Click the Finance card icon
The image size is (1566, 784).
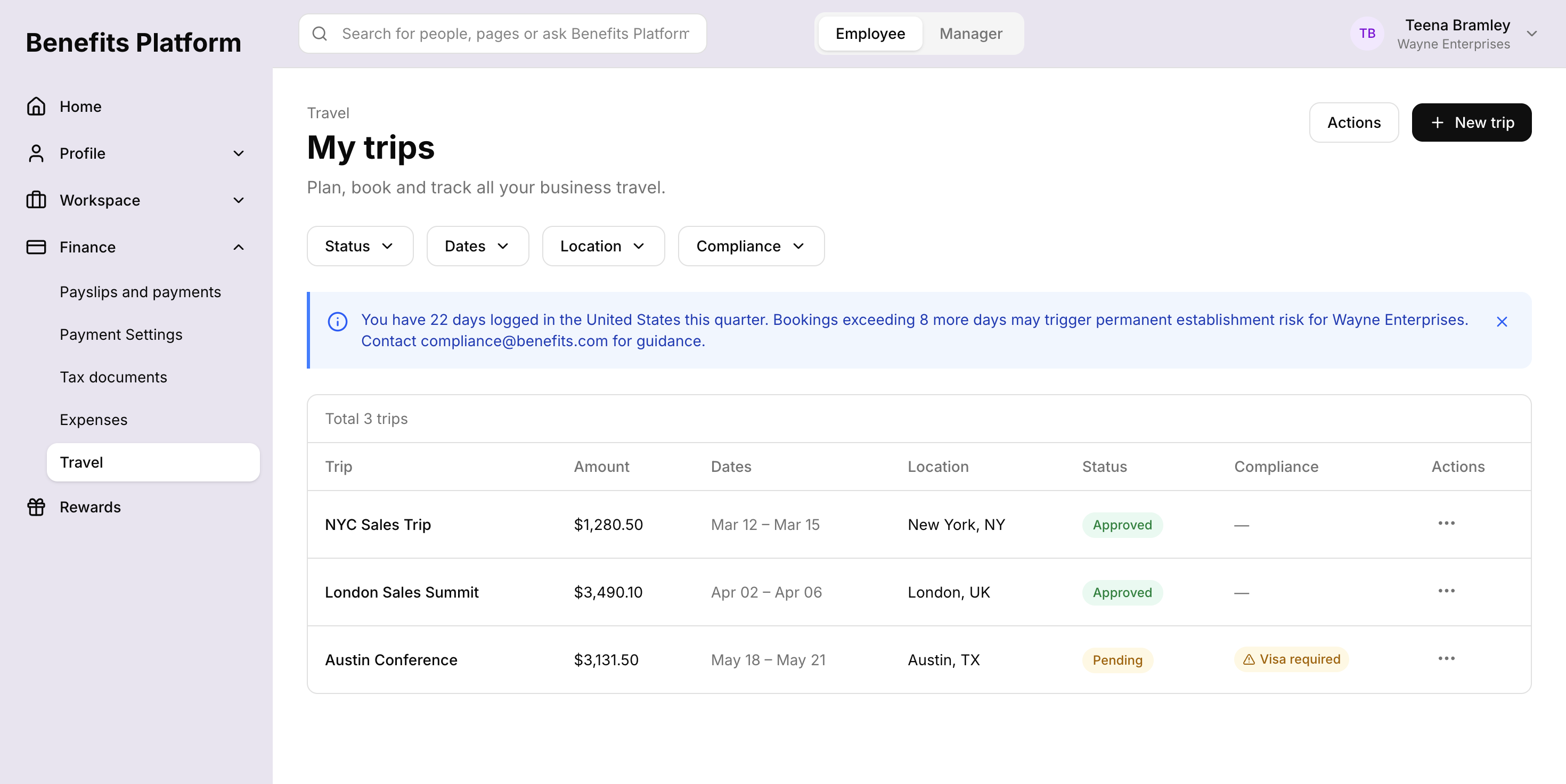pos(36,247)
